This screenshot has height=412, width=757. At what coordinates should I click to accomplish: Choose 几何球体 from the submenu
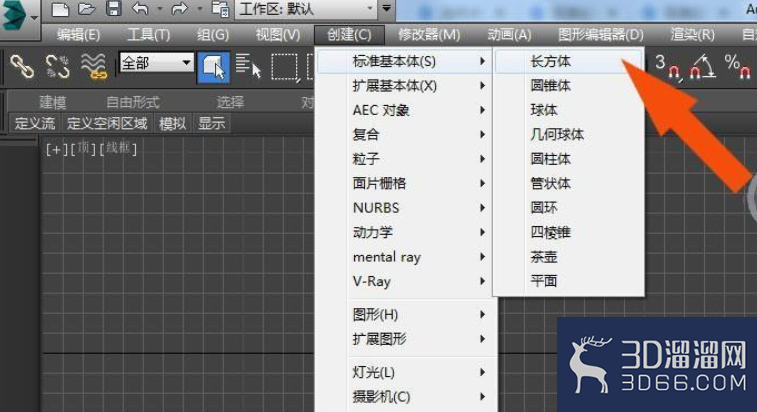[x=569, y=134]
